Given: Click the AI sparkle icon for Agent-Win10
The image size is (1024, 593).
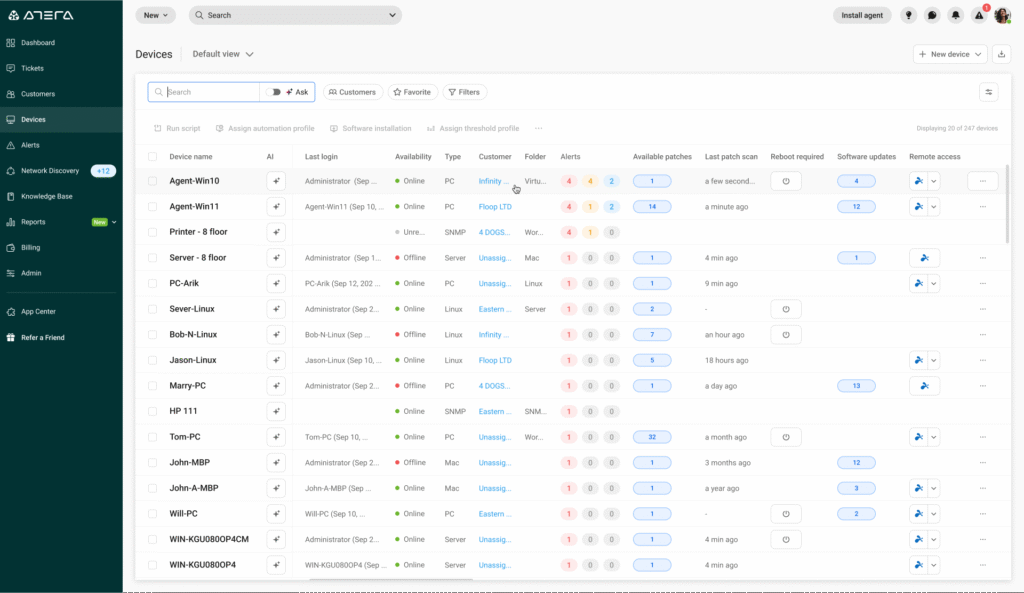Looking at the screenshot, I should point(277,181).
